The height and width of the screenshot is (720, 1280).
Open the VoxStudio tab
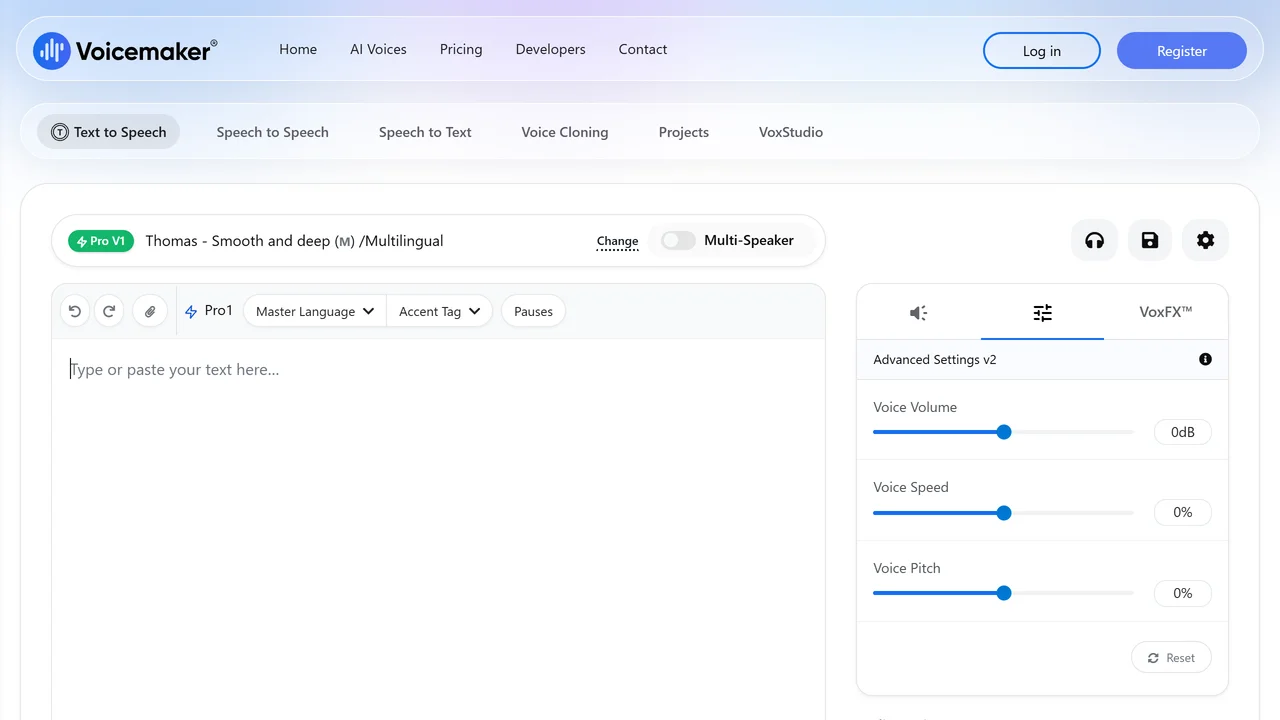[791, 132]
